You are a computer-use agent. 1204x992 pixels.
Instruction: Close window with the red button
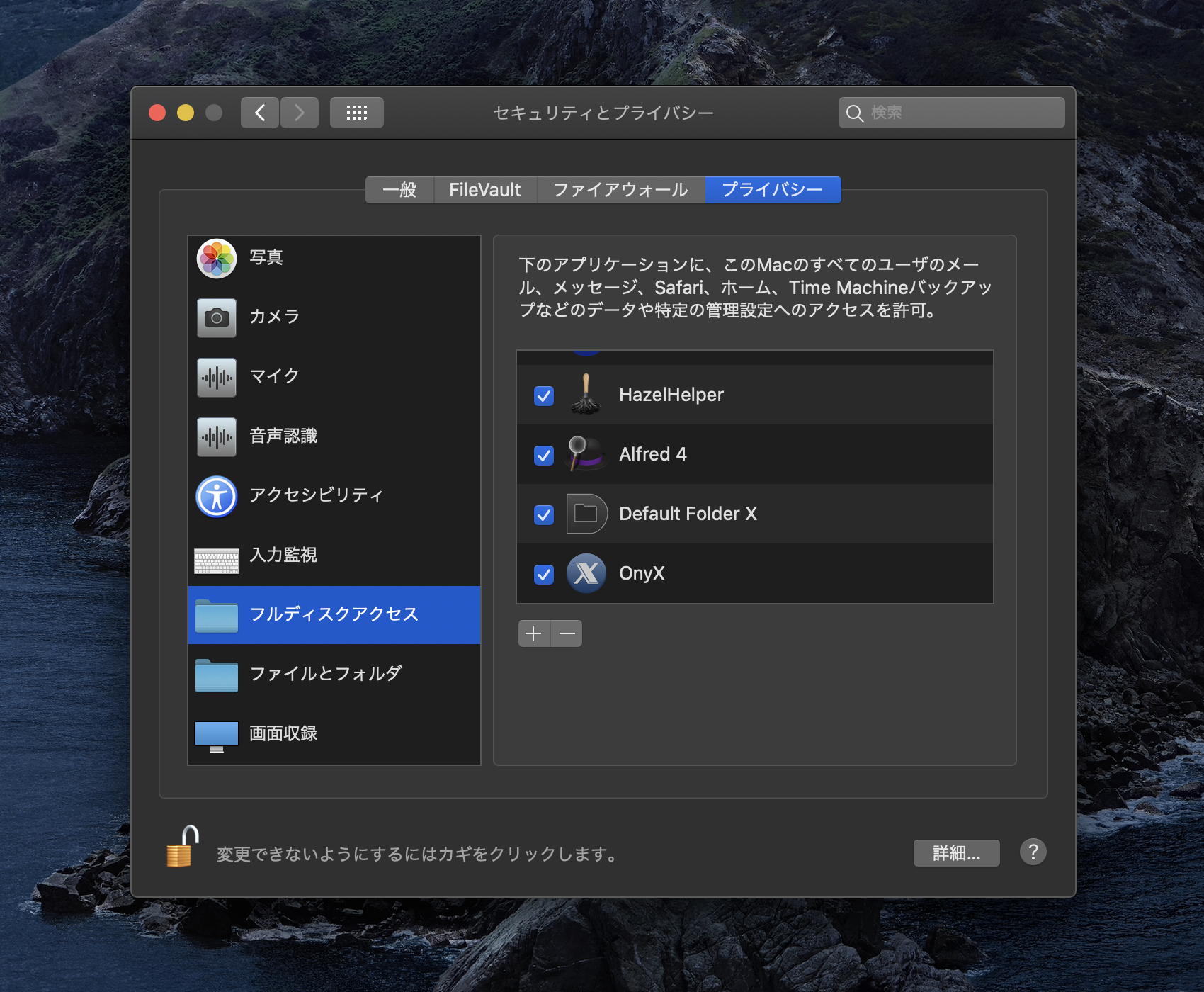point(157,113)
